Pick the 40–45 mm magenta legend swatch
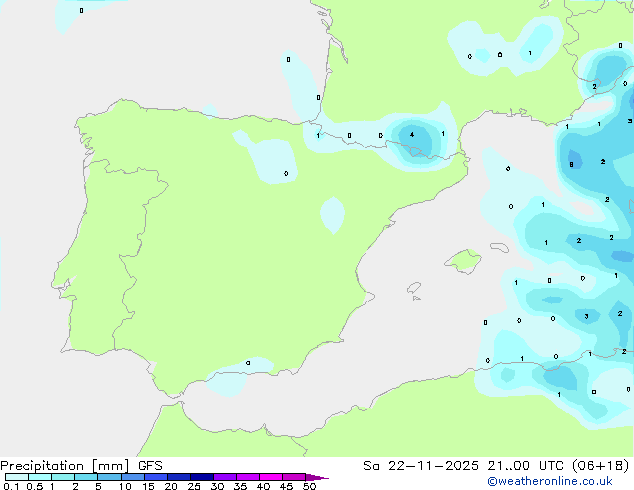The image size is (634, 490). [x=271, y=477]
